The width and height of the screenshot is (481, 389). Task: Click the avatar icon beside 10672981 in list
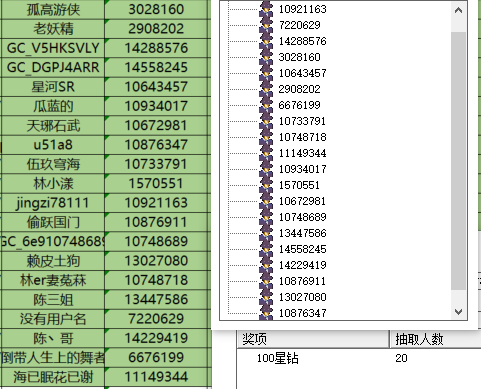click(x=266, y=201)
